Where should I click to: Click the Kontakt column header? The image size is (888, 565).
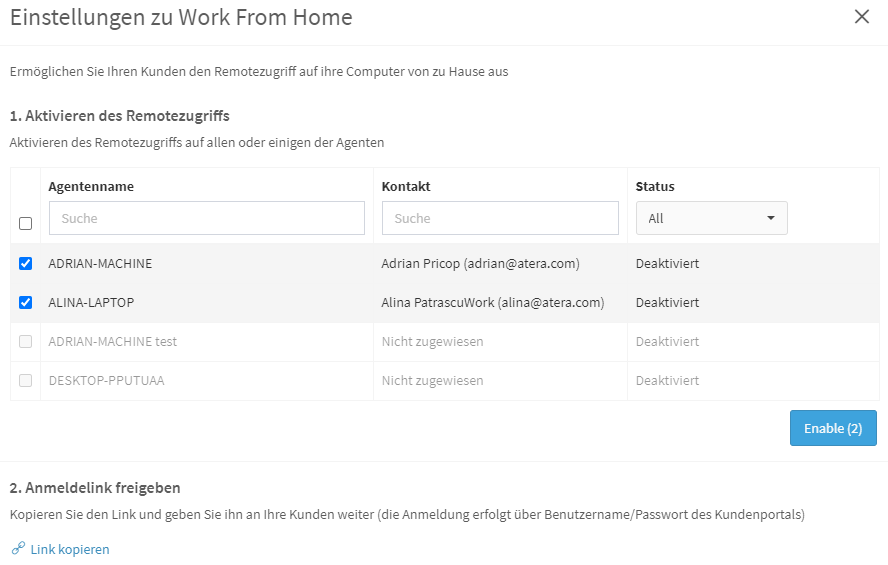click(406, 186)
